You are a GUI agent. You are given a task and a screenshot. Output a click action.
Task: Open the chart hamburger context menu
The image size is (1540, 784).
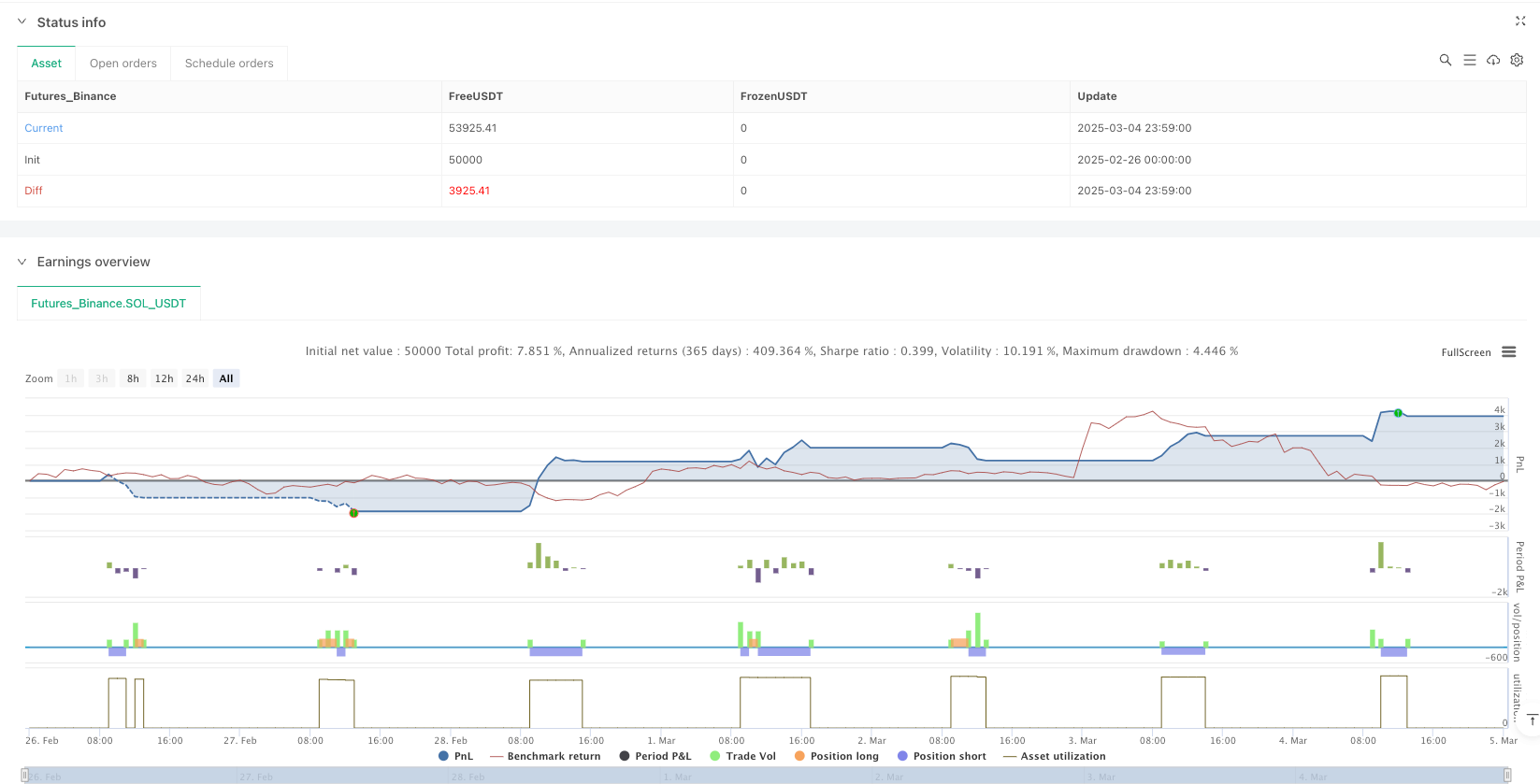point(1508,352)
